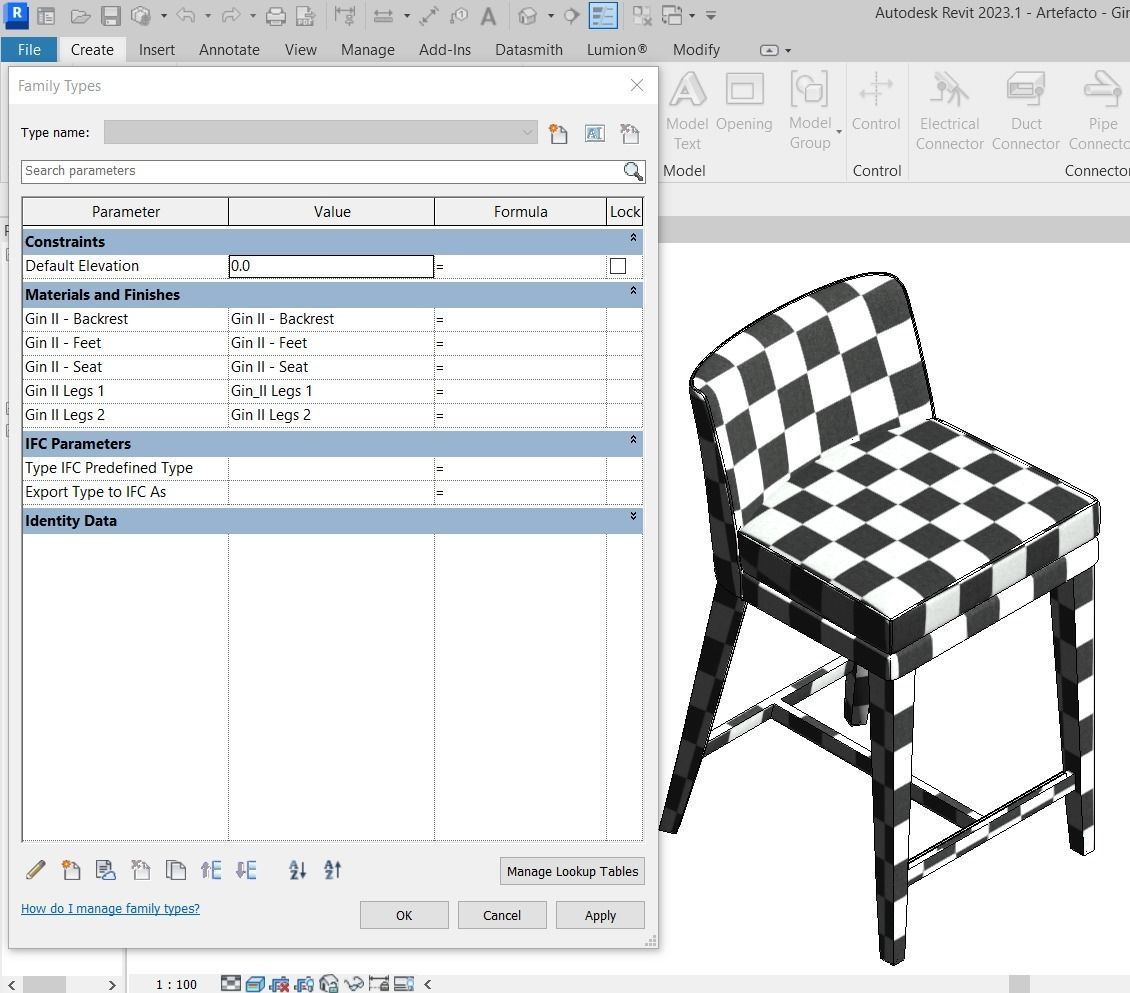The height and width of the screenshot is (993, 1130).
Task: Click the Gin_II Legs 1 value cell
Action: (332, 391)
